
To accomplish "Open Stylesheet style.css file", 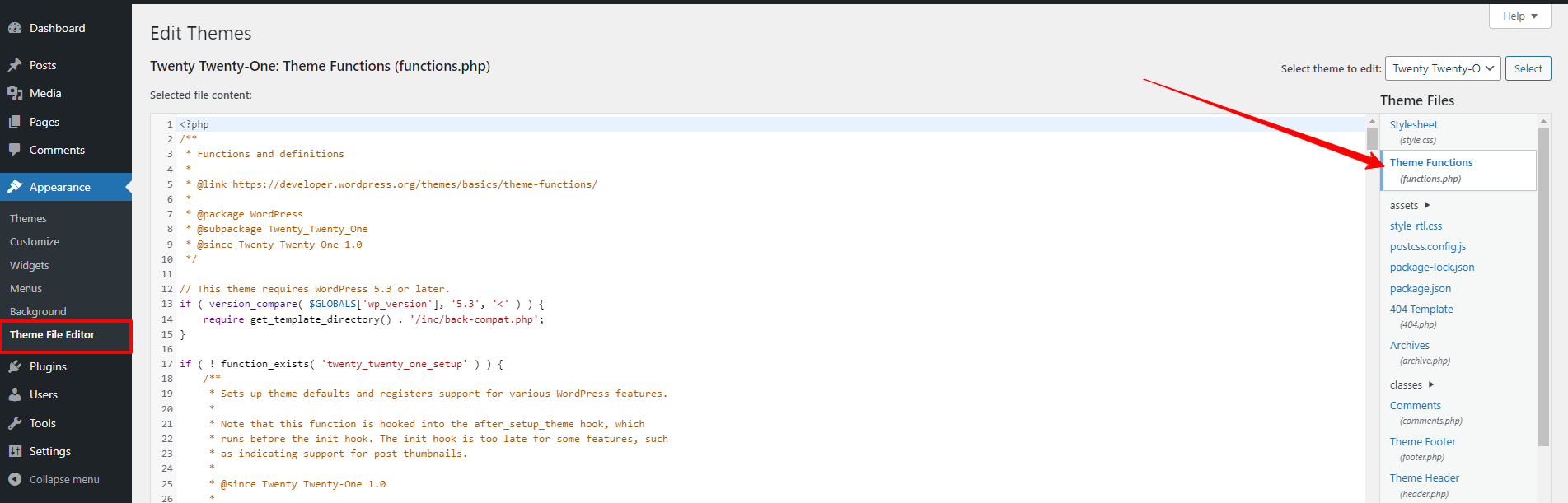I will point(1414,125).
